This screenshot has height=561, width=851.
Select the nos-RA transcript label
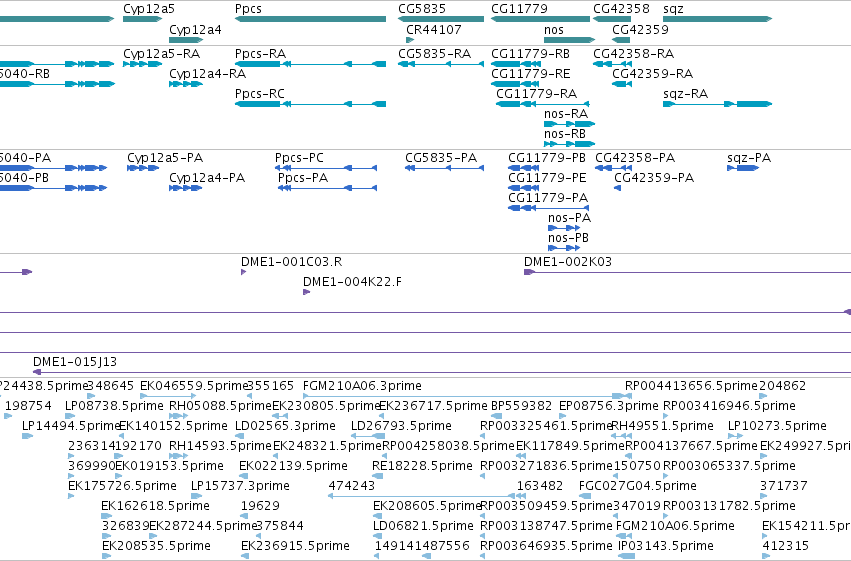(x=566, y=114)
